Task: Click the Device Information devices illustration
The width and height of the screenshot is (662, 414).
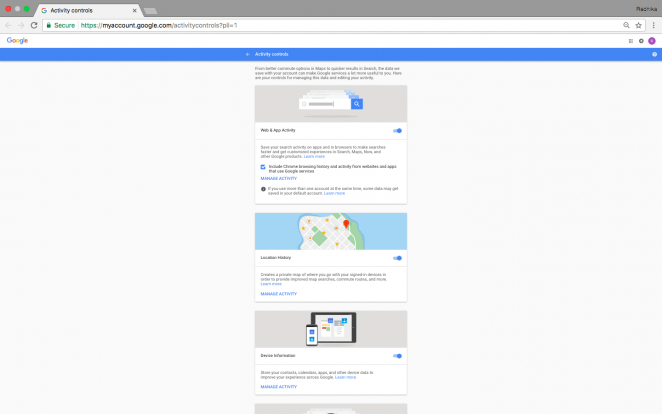Action: (331, 329)
